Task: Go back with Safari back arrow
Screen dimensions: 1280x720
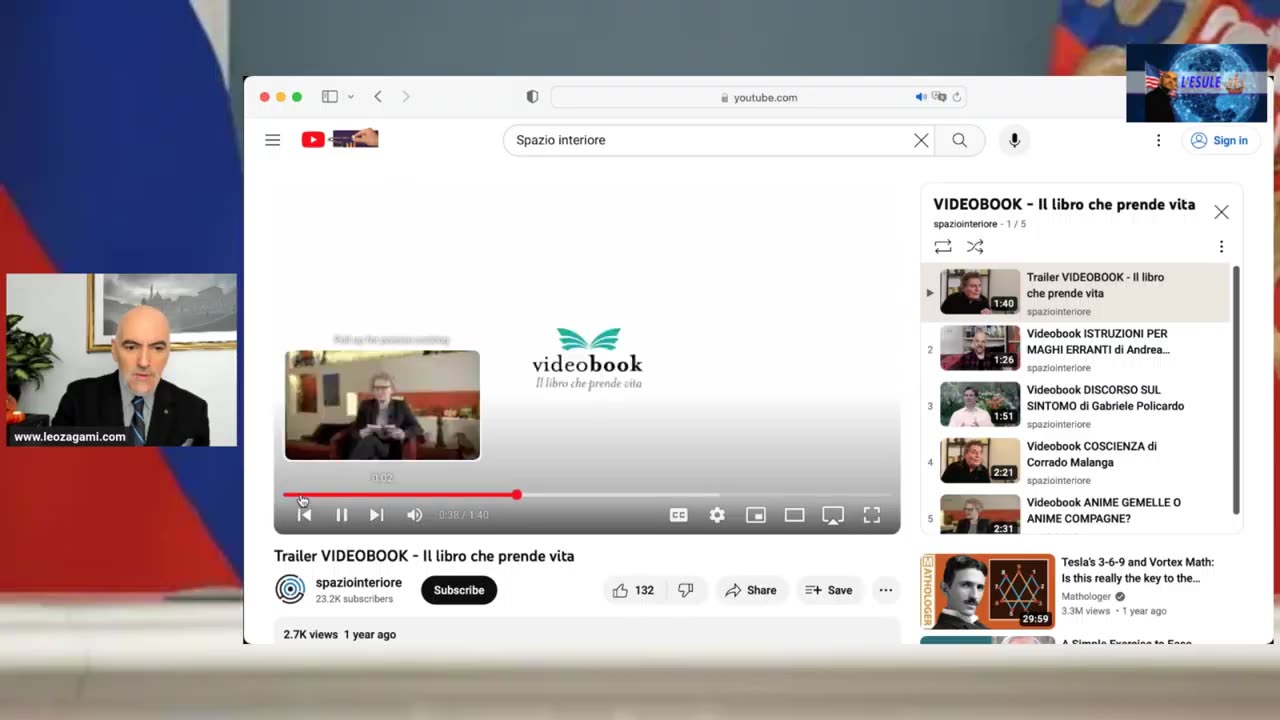Action: click(x=377, y=97)
